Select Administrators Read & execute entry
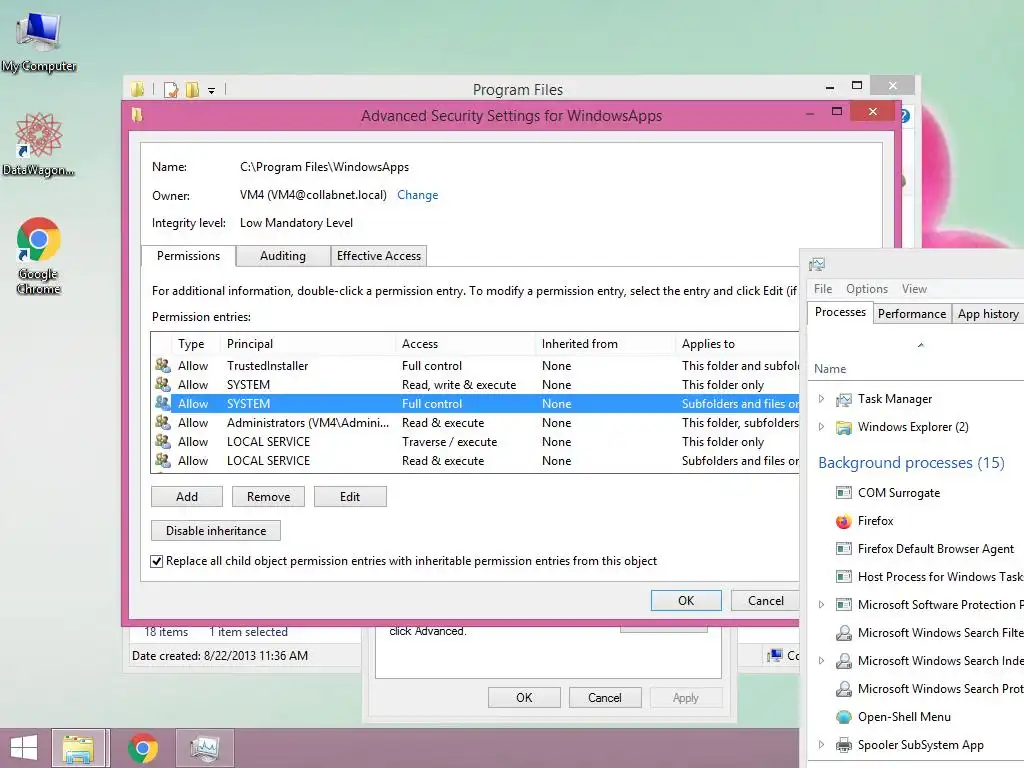Viewport: 1024px width, 768px height. (x=475, y=423)
